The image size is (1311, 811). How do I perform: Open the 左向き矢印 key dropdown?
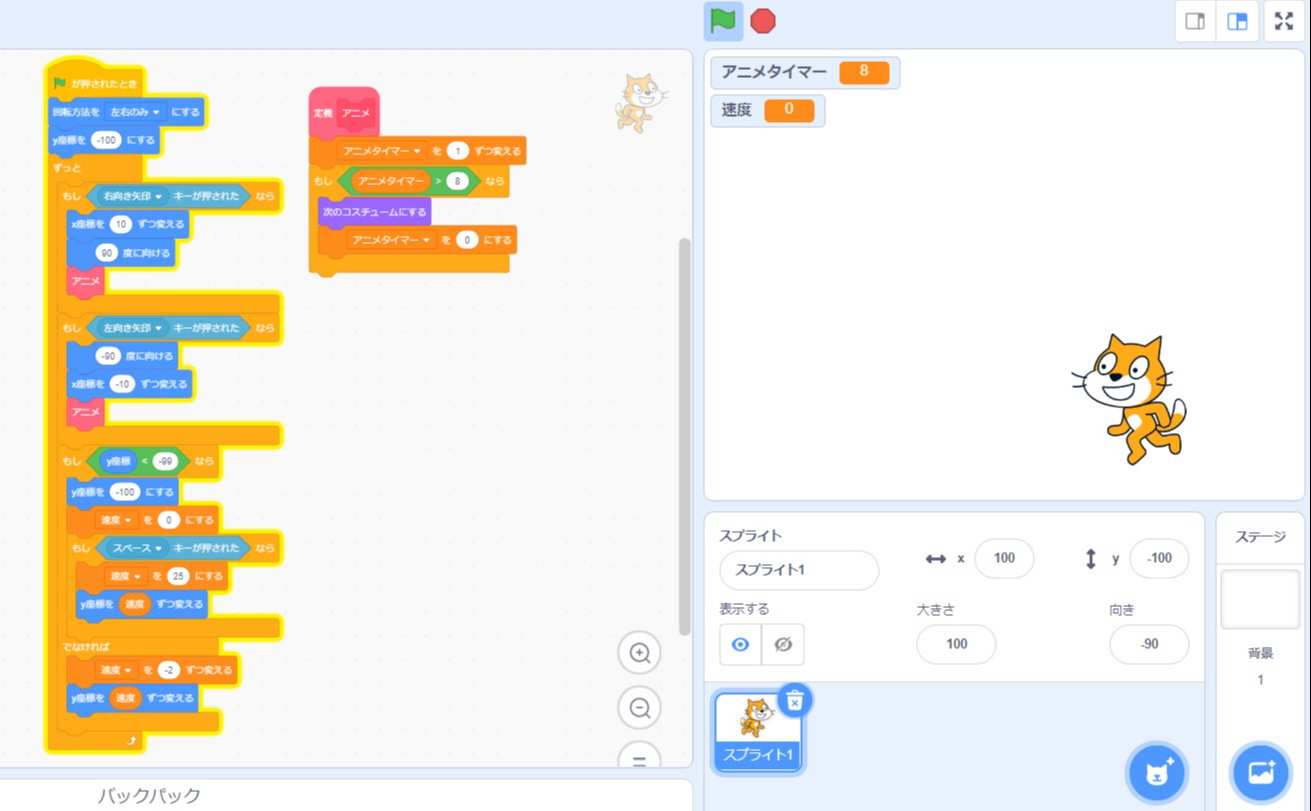coord(133,328)
